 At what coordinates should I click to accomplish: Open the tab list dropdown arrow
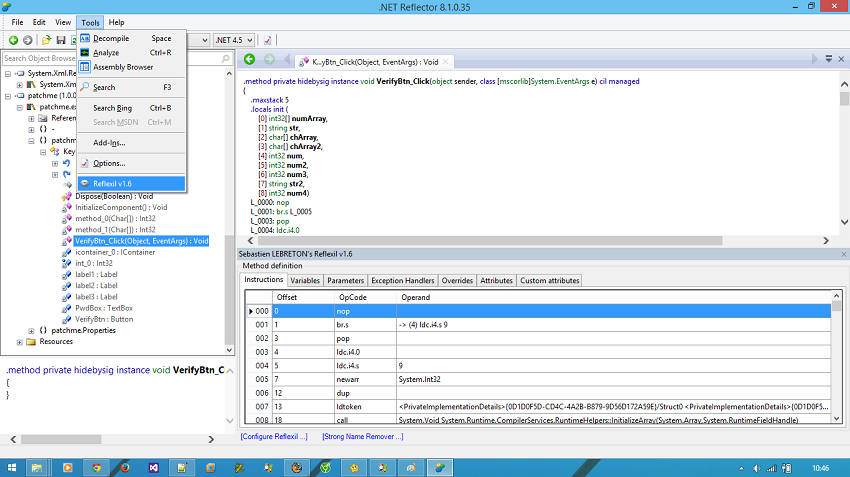coord(829,59)
